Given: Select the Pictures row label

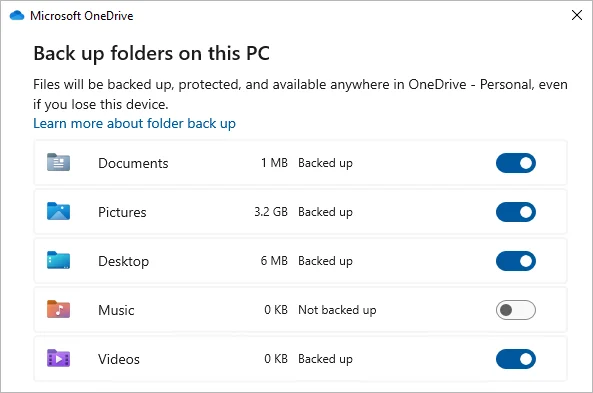Looking at the screenshot, I should [x=122, y=212].
